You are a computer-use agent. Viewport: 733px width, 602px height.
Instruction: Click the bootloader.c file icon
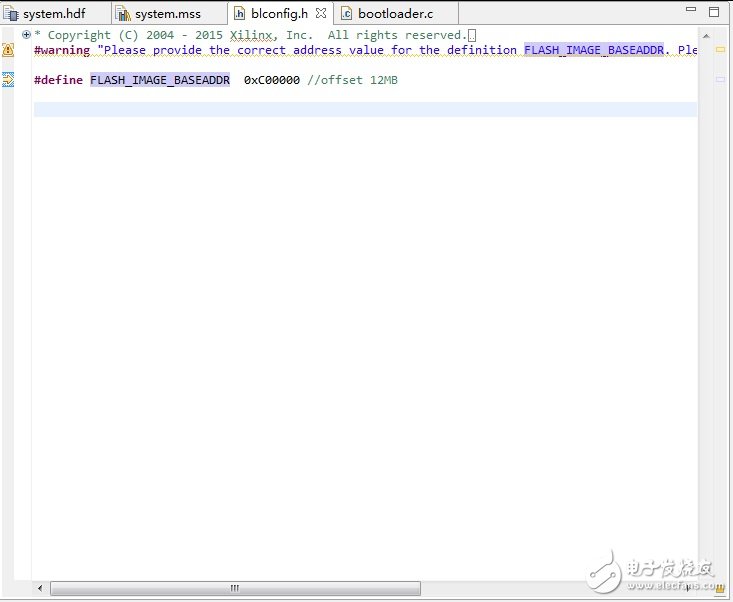tap(347, 14)
